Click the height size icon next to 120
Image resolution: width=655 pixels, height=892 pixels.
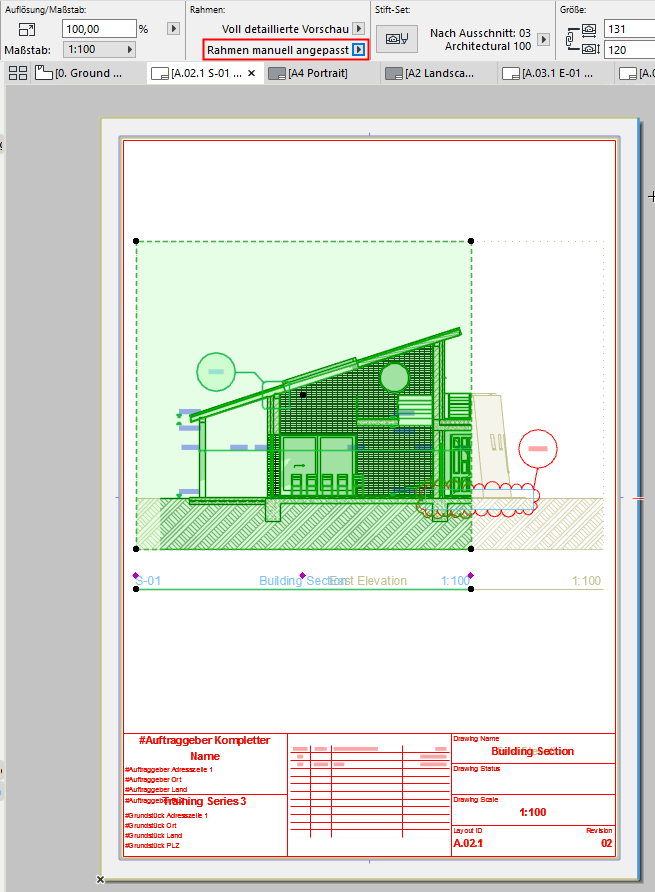click(x=590, y=49)
